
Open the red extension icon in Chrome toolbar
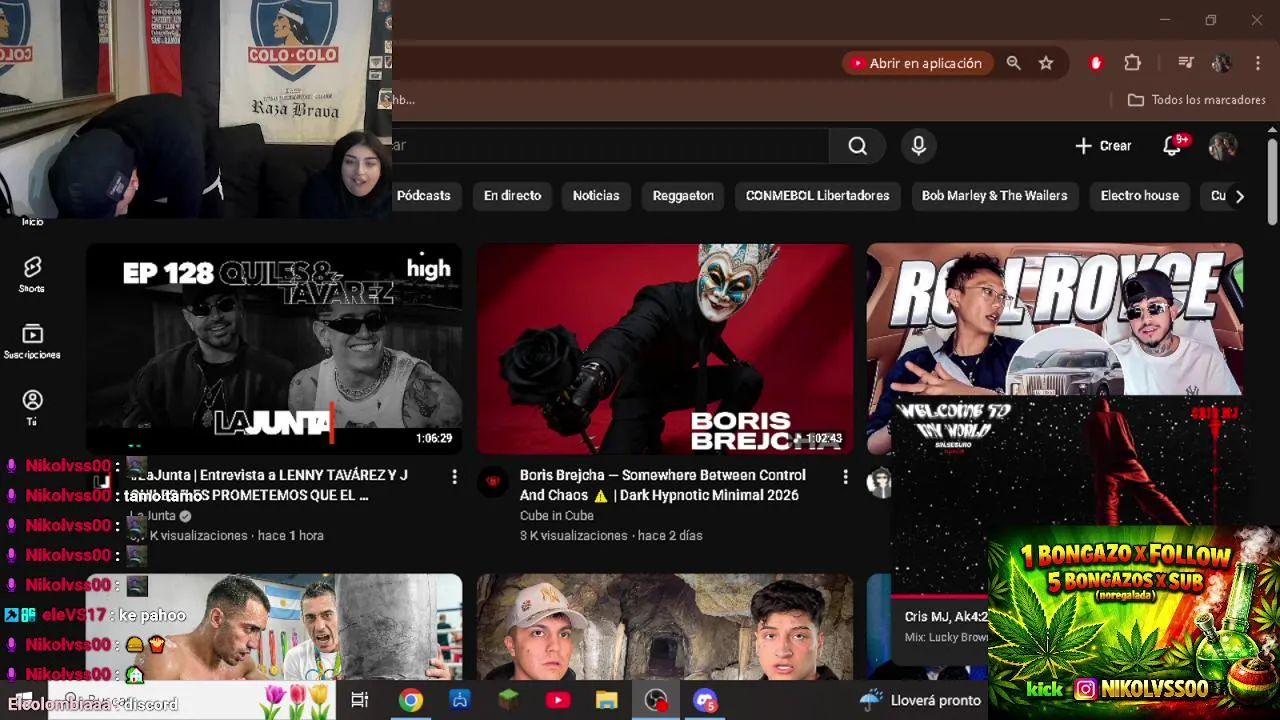tap(1096, 63)
